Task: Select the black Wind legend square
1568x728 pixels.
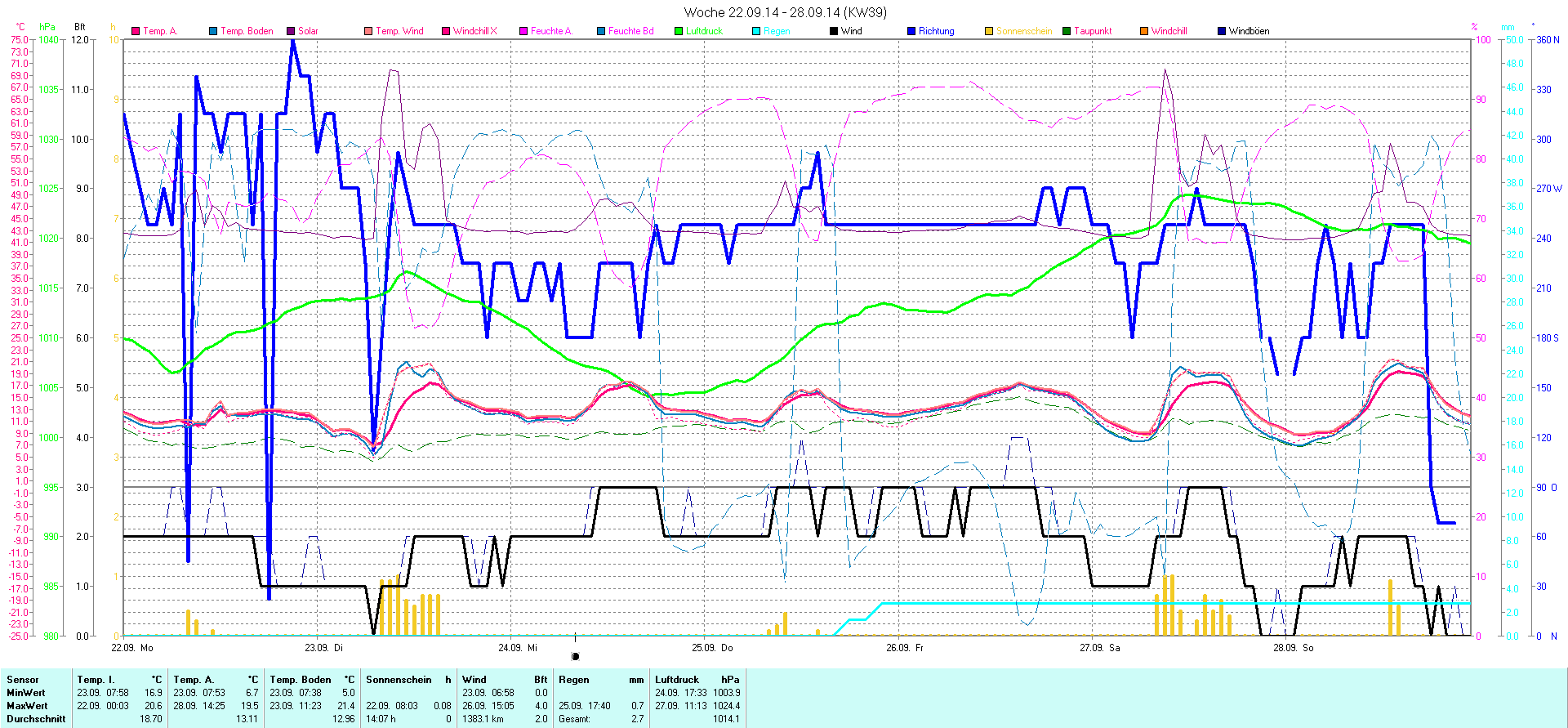Action: tap(834, 31)
